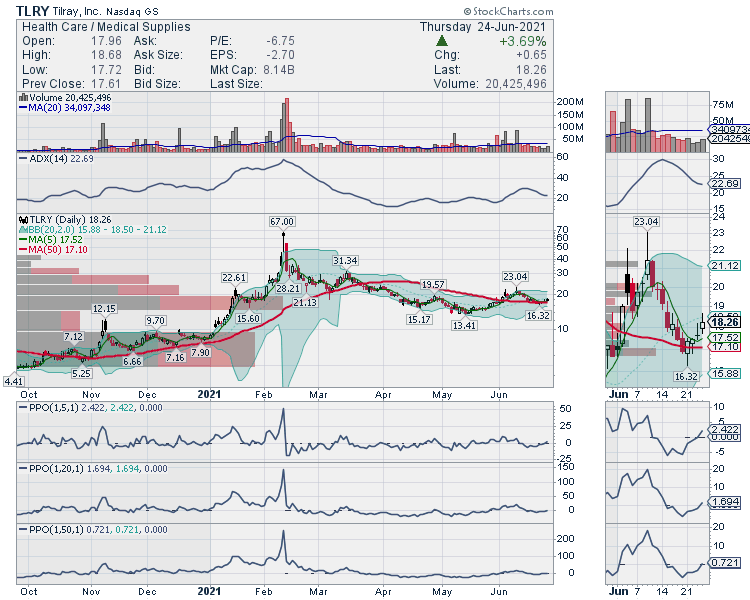
Task: Click the 22.69 ADX axis tag
Action: pos(725,184)
